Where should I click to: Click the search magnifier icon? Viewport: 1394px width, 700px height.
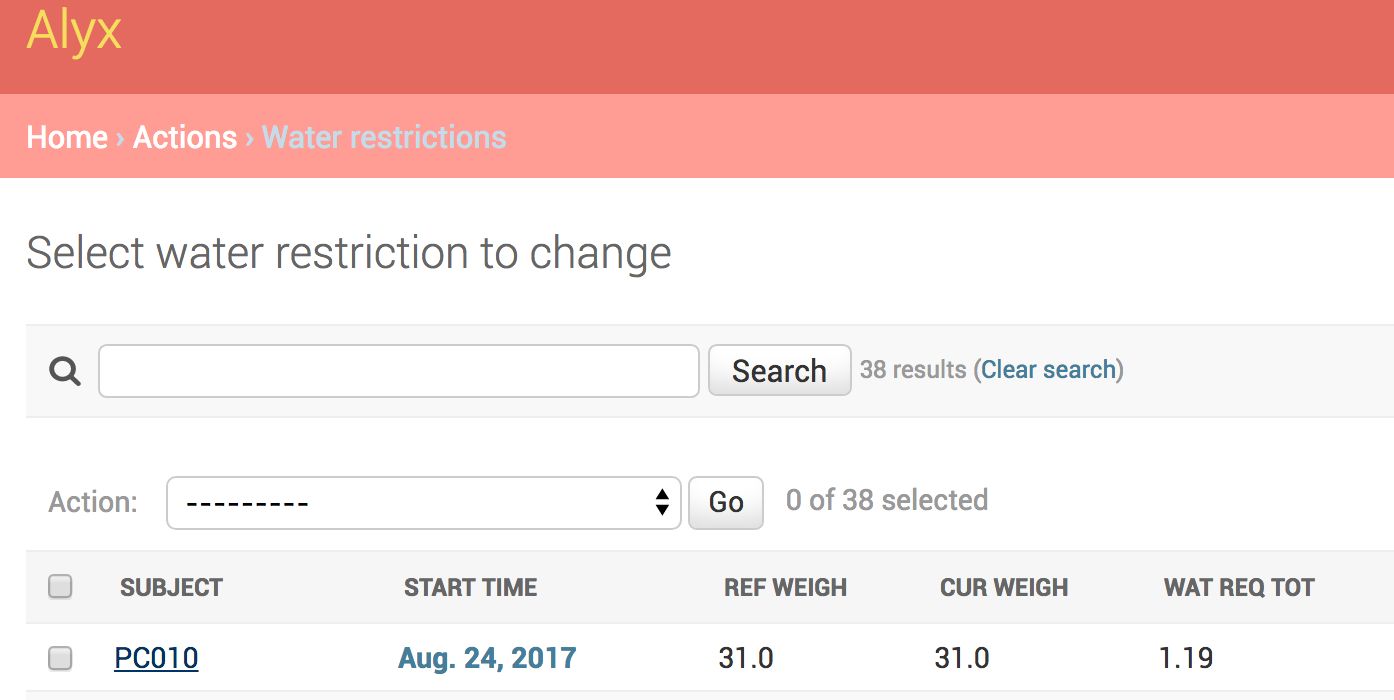[63, 370]
